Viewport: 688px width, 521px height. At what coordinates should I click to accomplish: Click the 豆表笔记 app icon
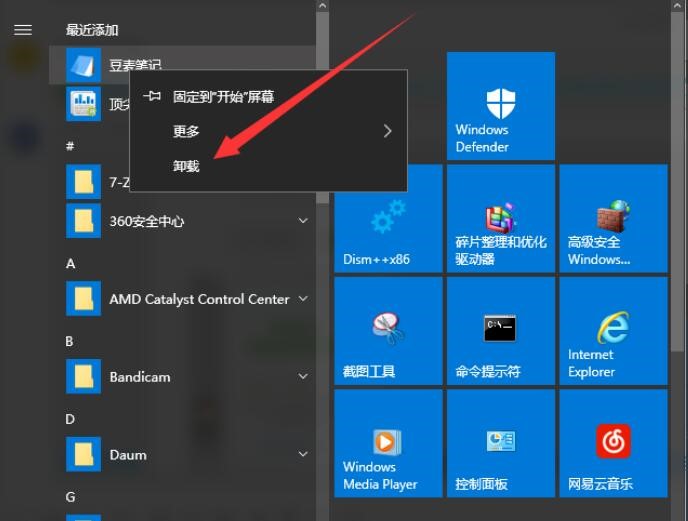click(x=83, y=65)
